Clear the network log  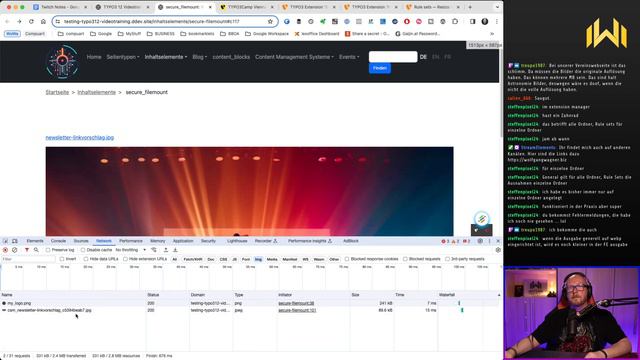(15, 250)
